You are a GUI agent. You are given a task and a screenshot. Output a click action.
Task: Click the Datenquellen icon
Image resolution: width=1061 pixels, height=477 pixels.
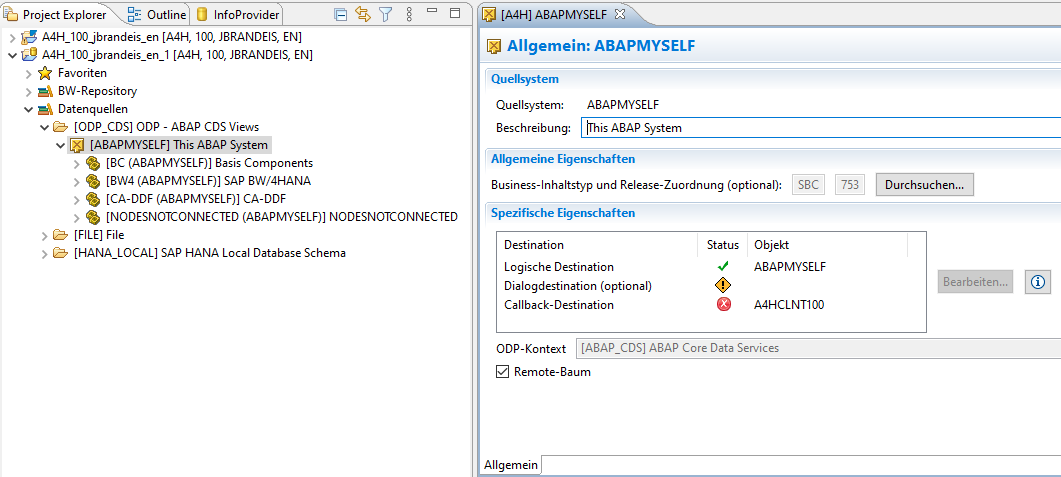[45, 109]
